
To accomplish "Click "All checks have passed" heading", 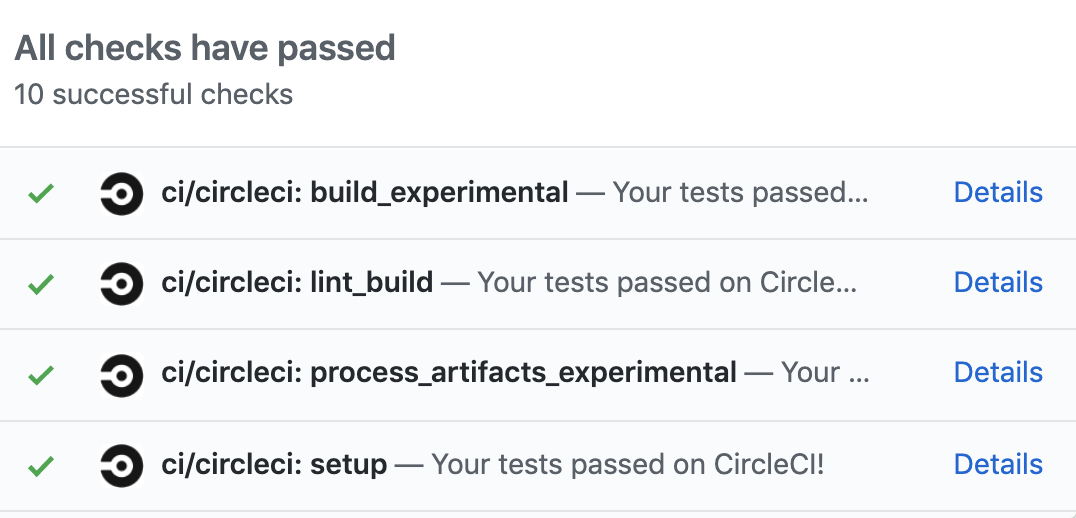I will coord(205,47).
